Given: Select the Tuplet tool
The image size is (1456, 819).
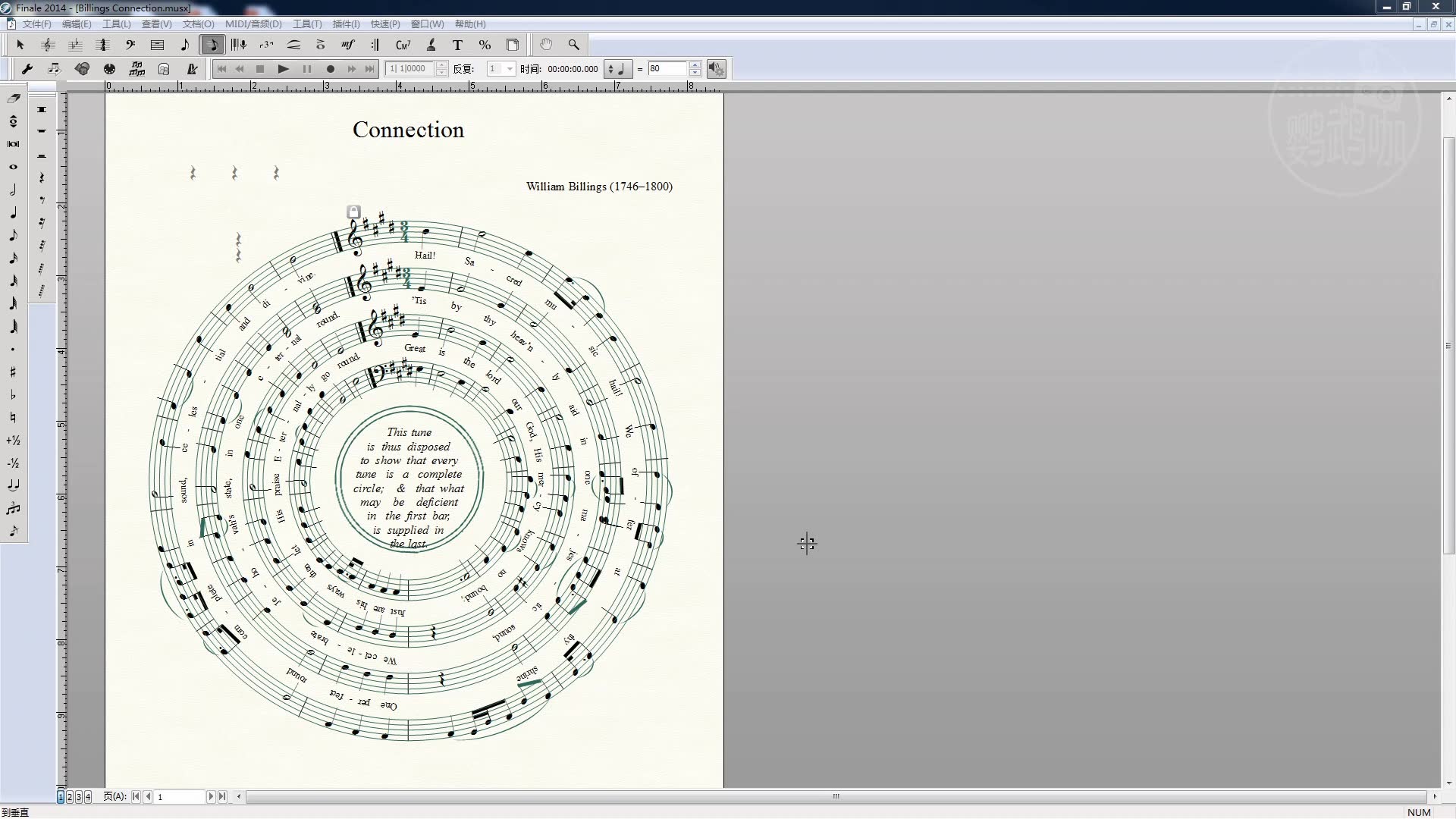Looking at the screenshot, I should (x=266, y=45).
